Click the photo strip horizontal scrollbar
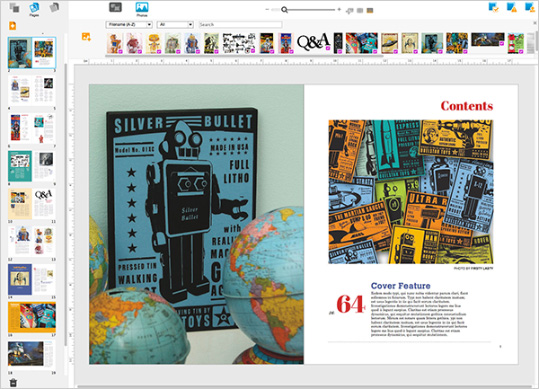 tap(244, 55)
